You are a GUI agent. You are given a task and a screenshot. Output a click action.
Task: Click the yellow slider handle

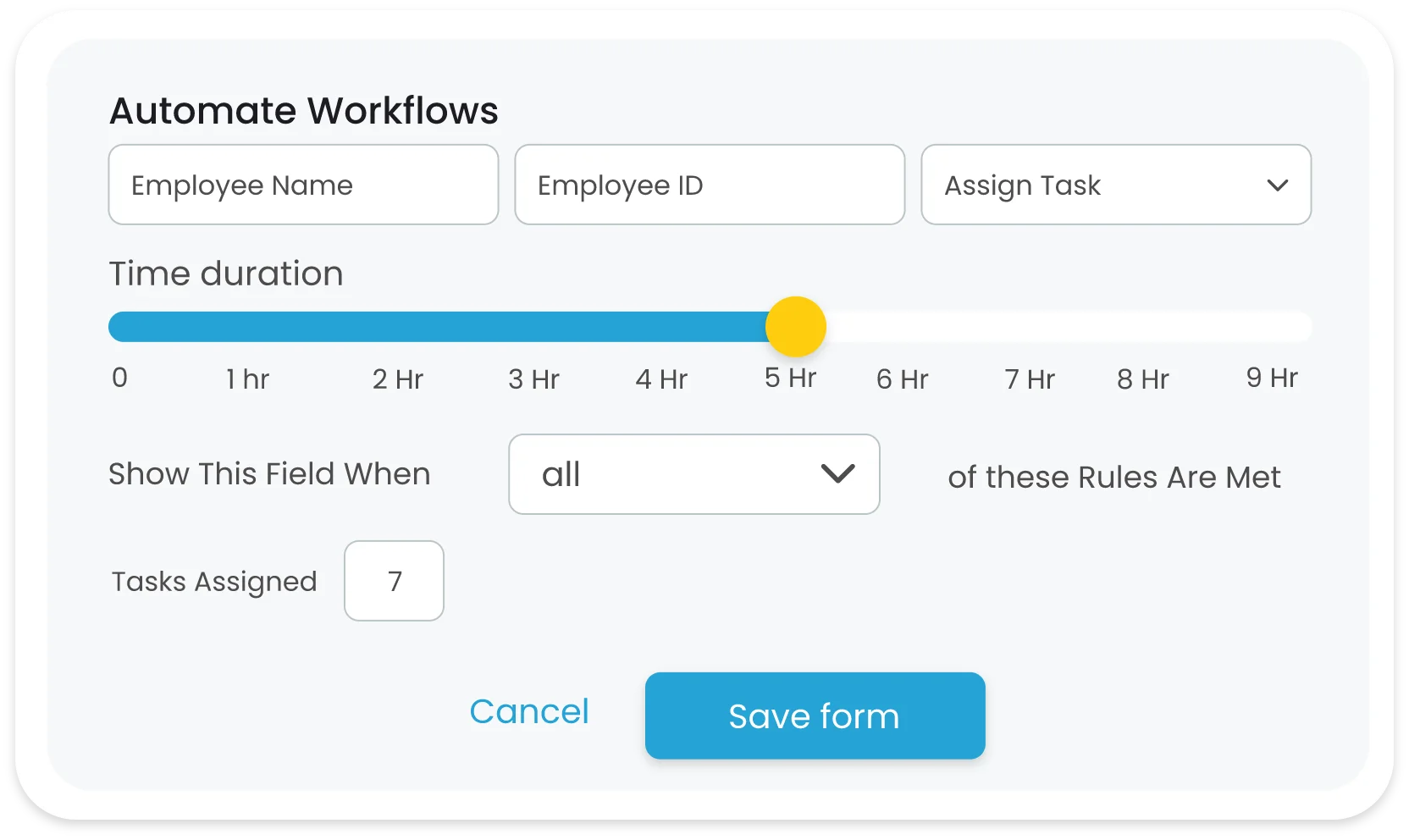point(796,326)
